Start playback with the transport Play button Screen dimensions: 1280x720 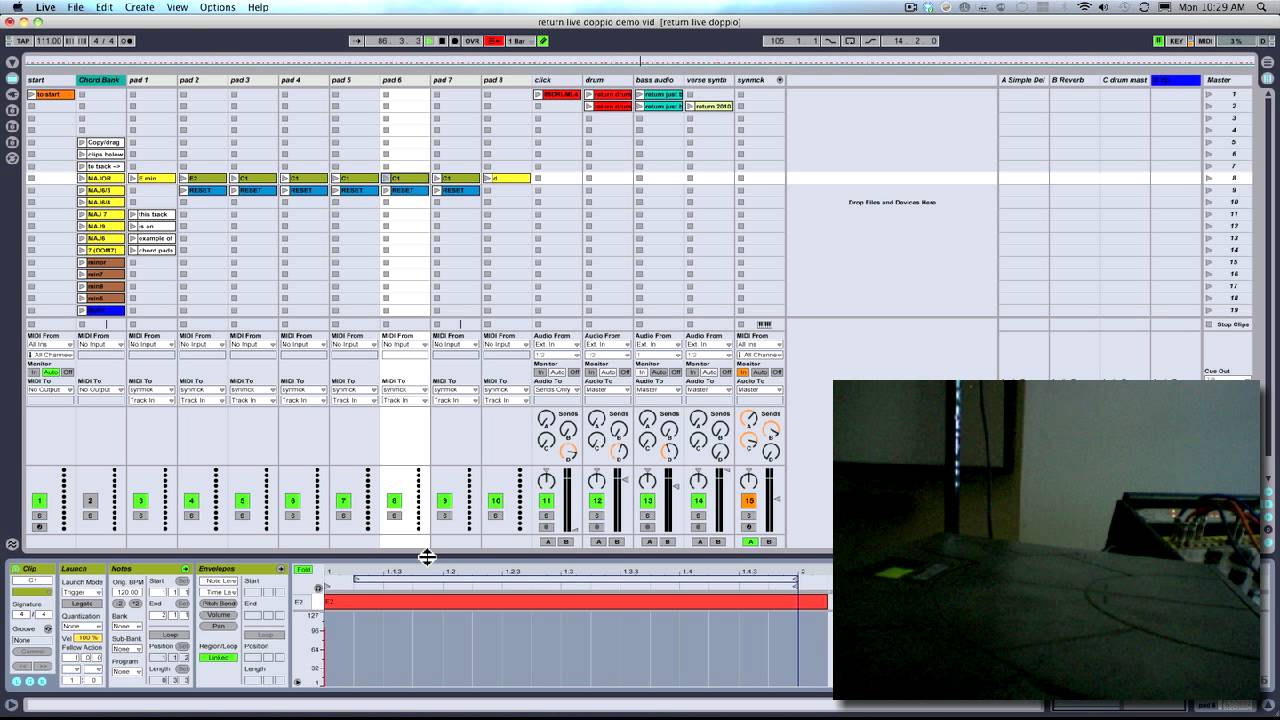(429, 41)
